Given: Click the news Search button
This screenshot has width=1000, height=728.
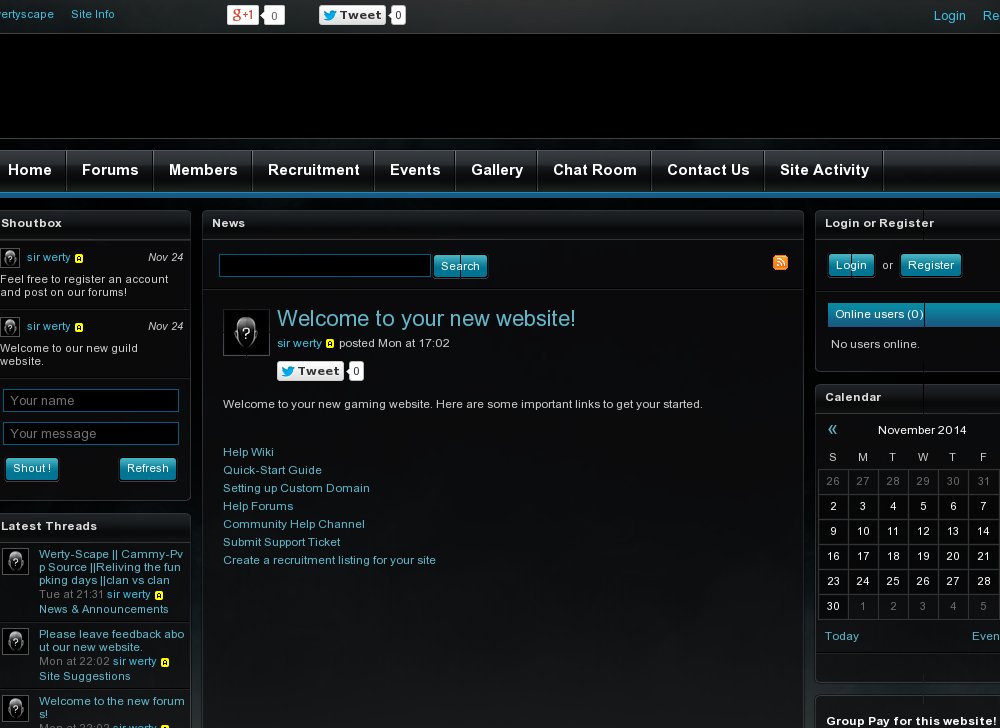Looking at the screenshot, I should tap(460, 266).
